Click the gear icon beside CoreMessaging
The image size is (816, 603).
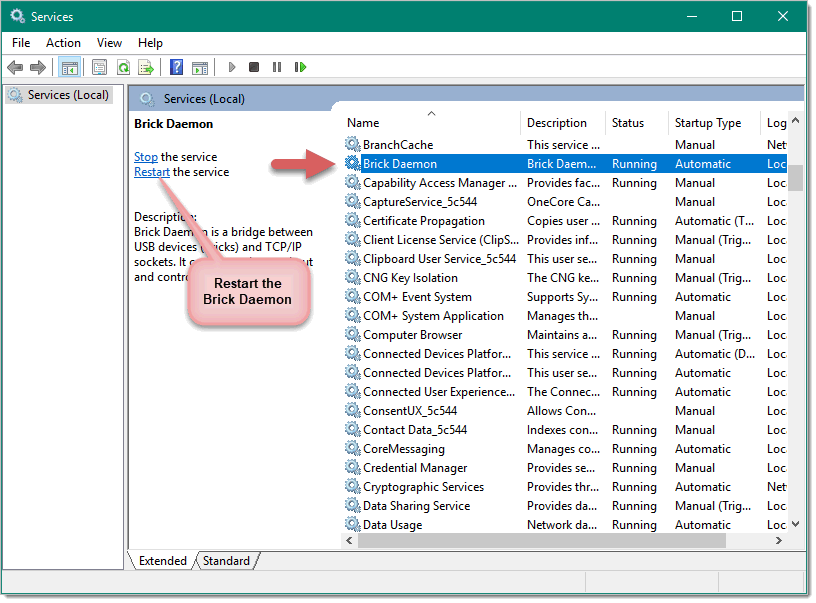(x=353, y=448)
